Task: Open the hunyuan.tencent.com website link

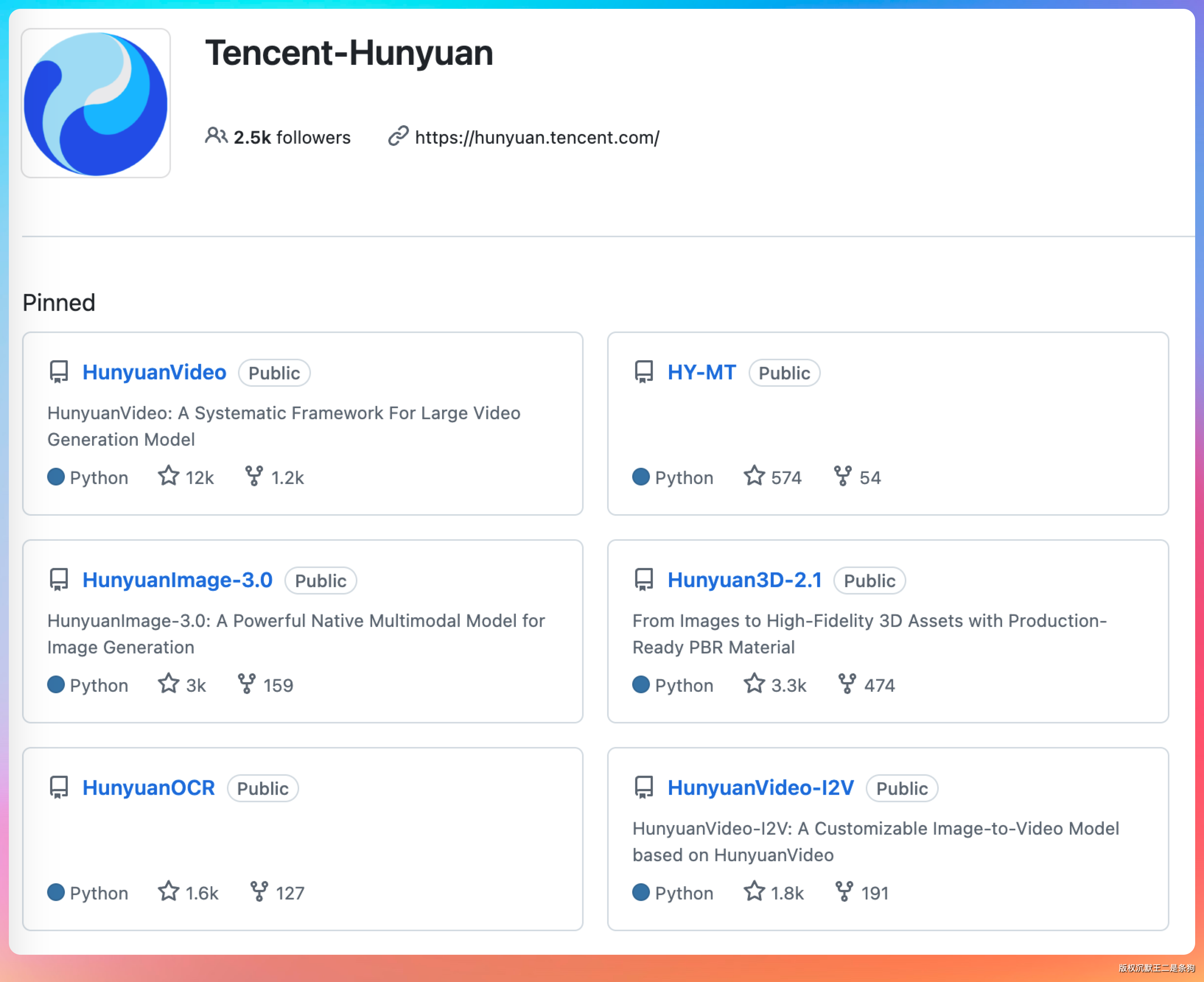Action: click(x=537, y=137)
